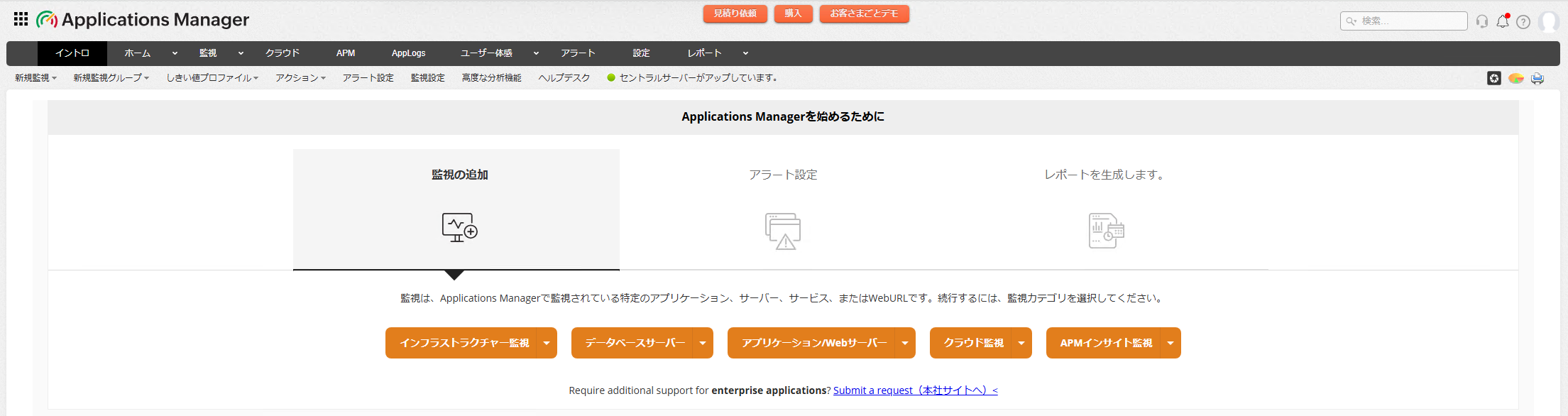This screenshot has height=416, width=1568.
Task: Open the 監視 main menu item
Action: click(208, 53)
